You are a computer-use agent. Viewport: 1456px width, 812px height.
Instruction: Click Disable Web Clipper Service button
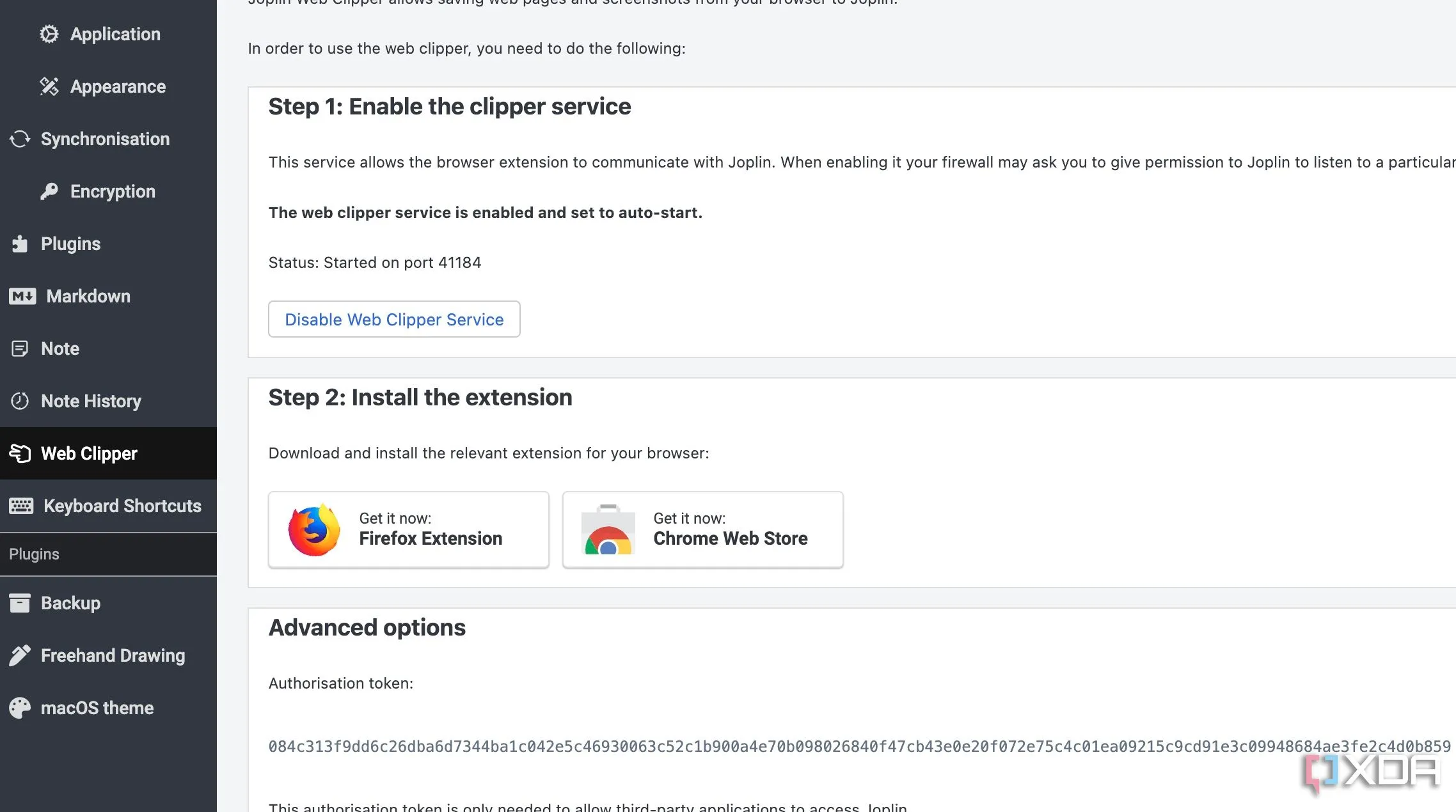(394, 319)
